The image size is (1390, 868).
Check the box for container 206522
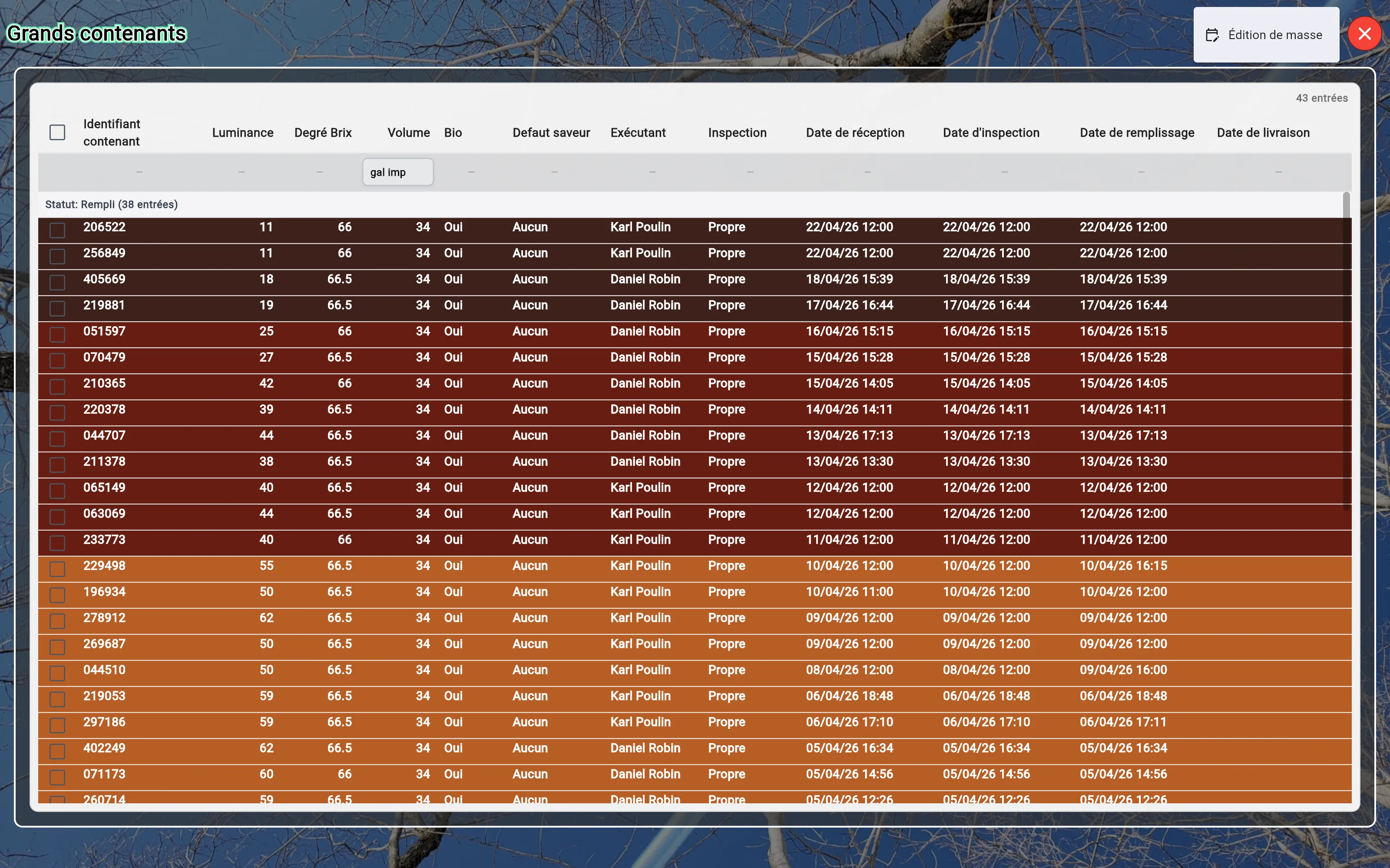[57, 230]
